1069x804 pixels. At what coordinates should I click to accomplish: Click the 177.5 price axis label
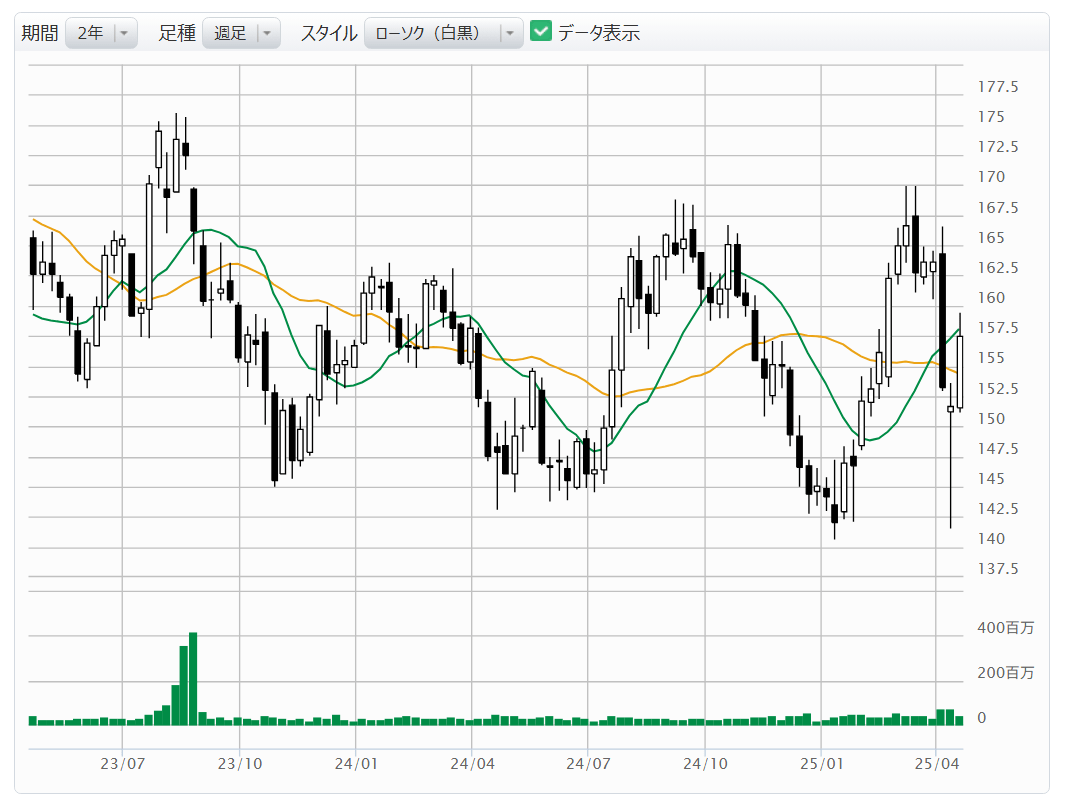997,87
